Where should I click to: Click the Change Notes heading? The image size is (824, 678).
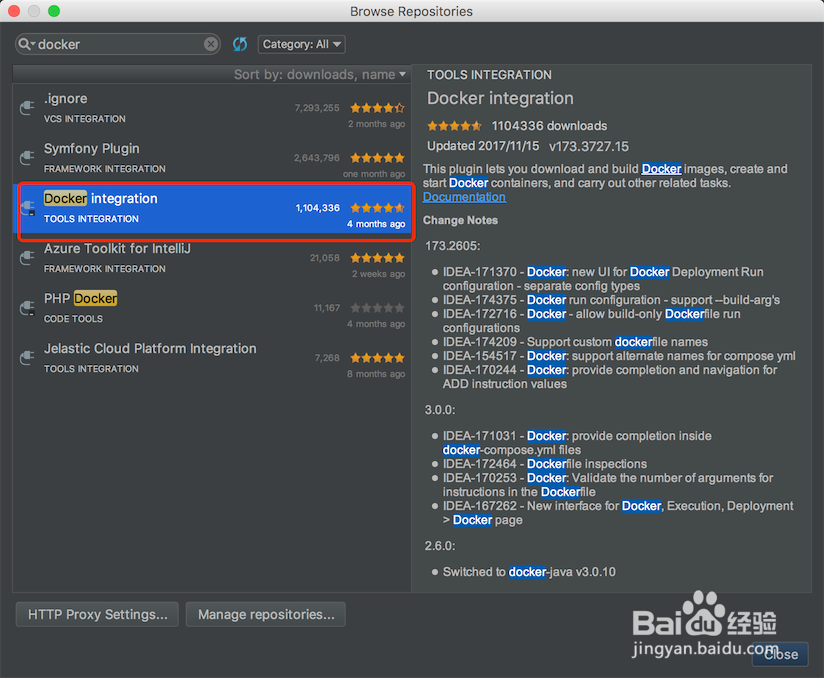coord(460,220)
